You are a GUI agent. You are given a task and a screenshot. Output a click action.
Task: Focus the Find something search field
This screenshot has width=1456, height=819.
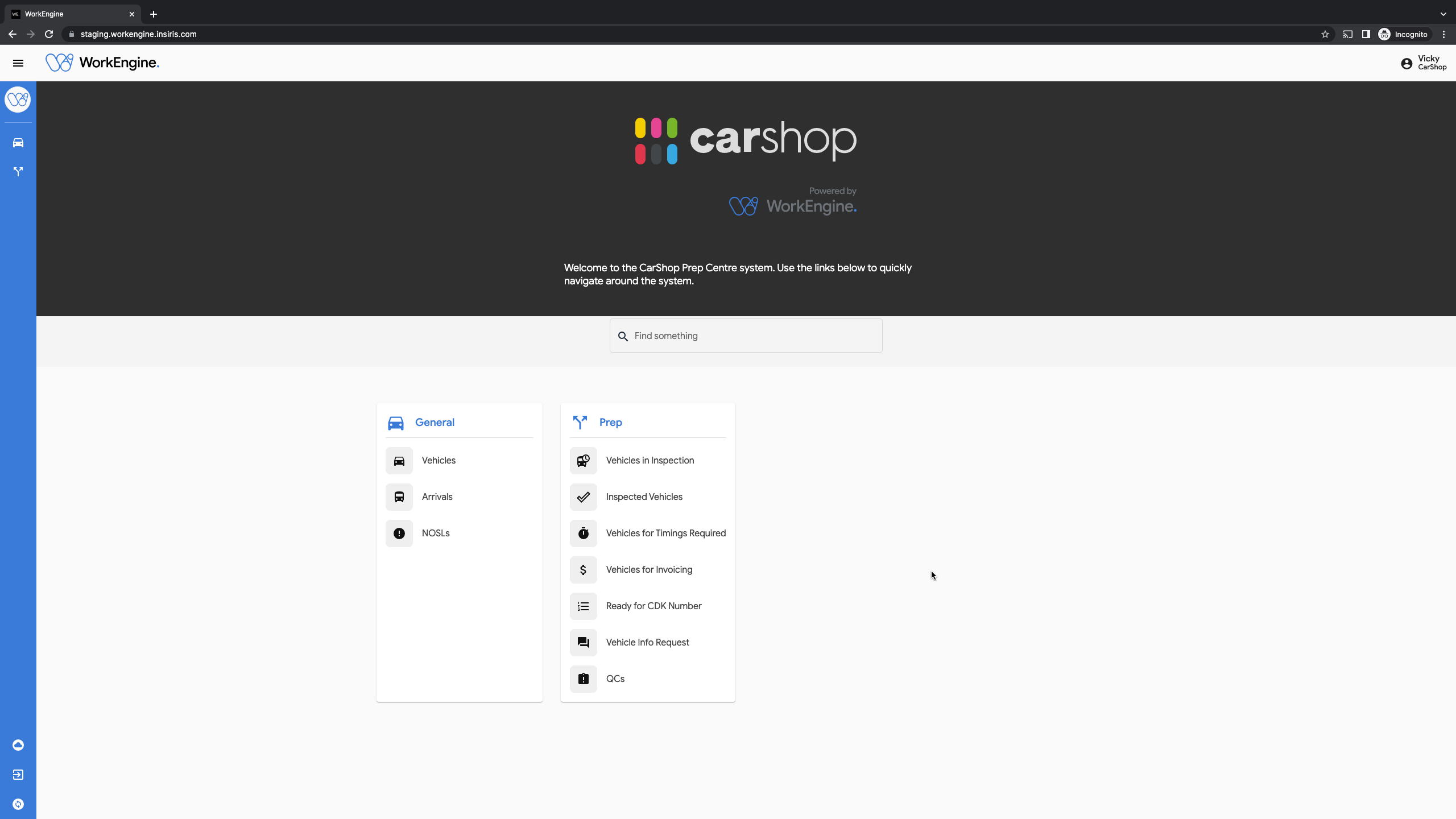(754, 336)
